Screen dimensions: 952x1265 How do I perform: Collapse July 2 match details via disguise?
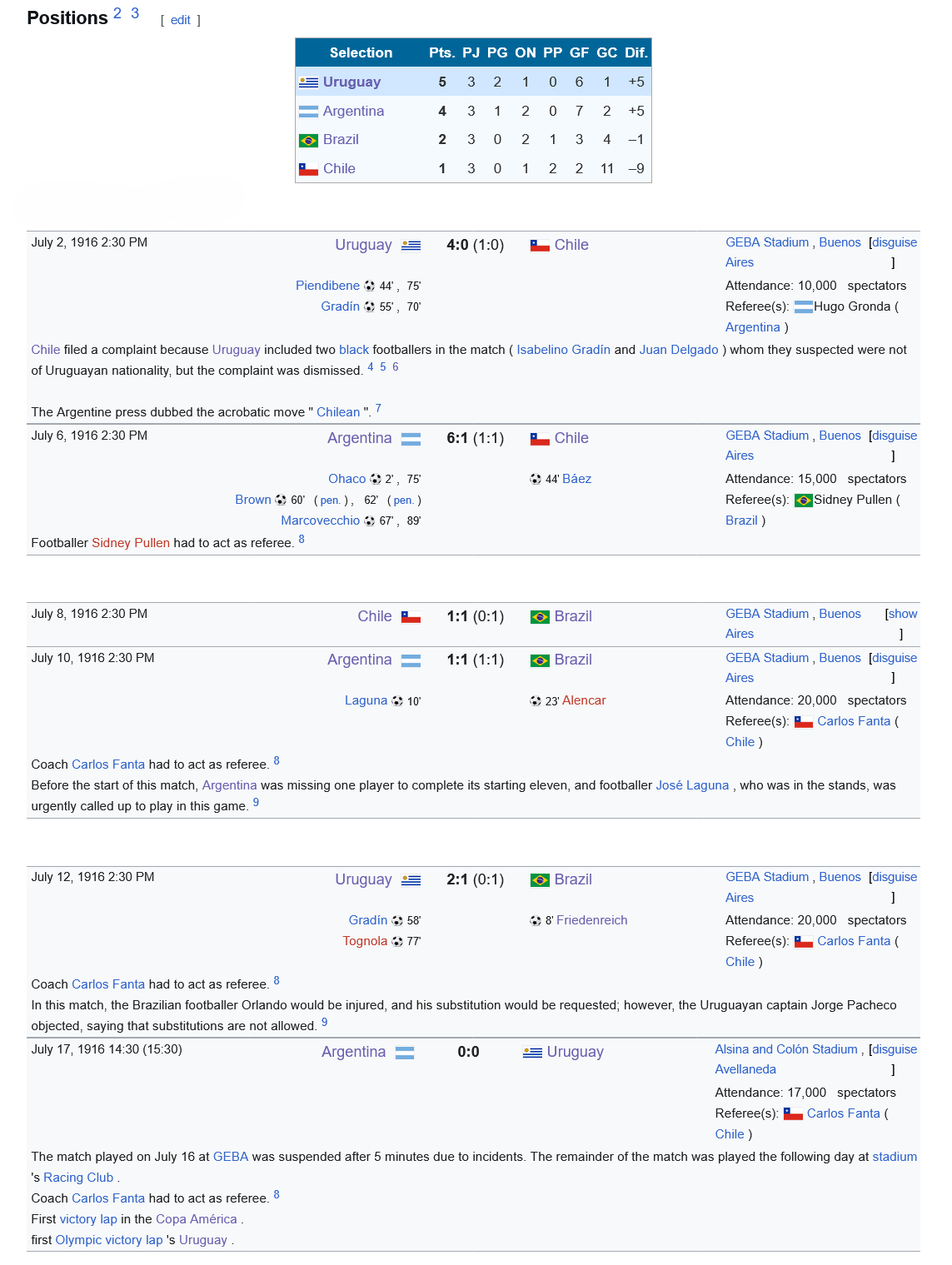pos(895,242)
